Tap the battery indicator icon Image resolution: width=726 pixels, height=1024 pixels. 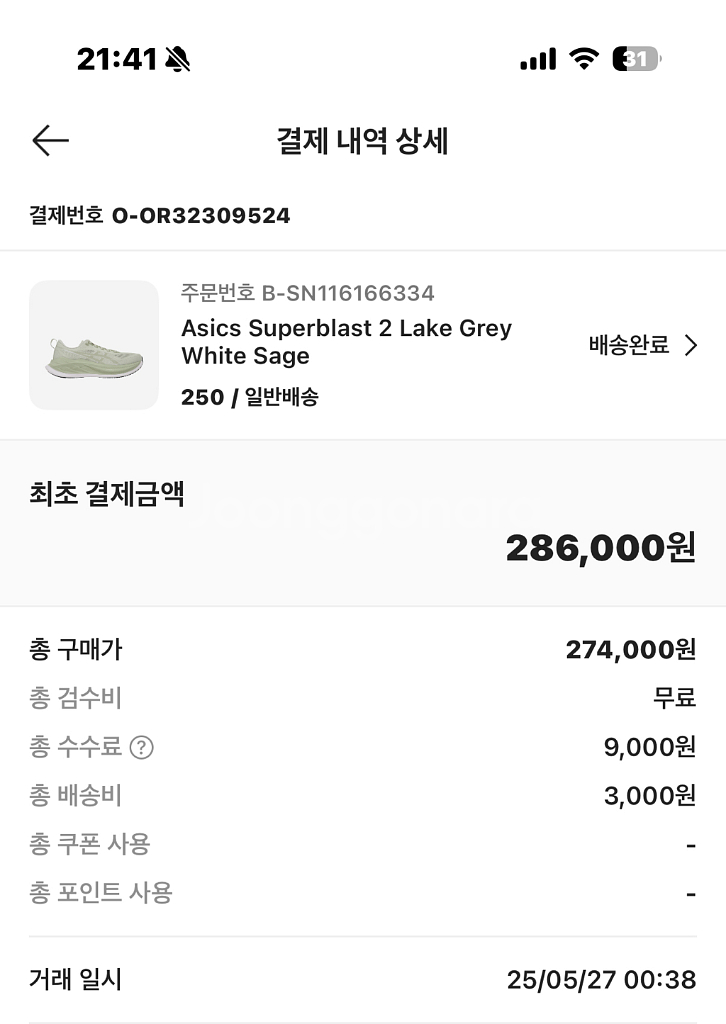point(636,59)
